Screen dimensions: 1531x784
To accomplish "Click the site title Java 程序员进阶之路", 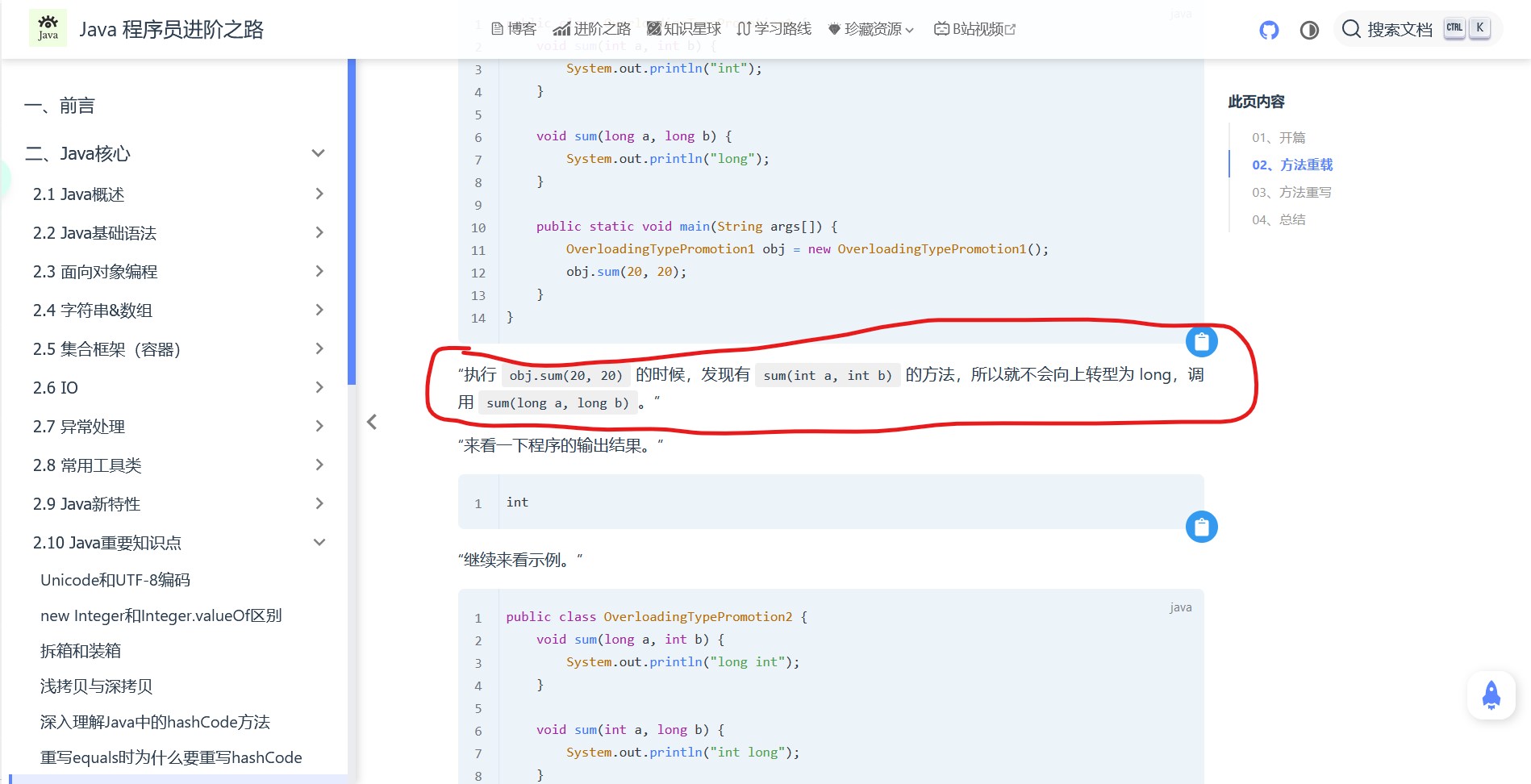I will 172,29.
